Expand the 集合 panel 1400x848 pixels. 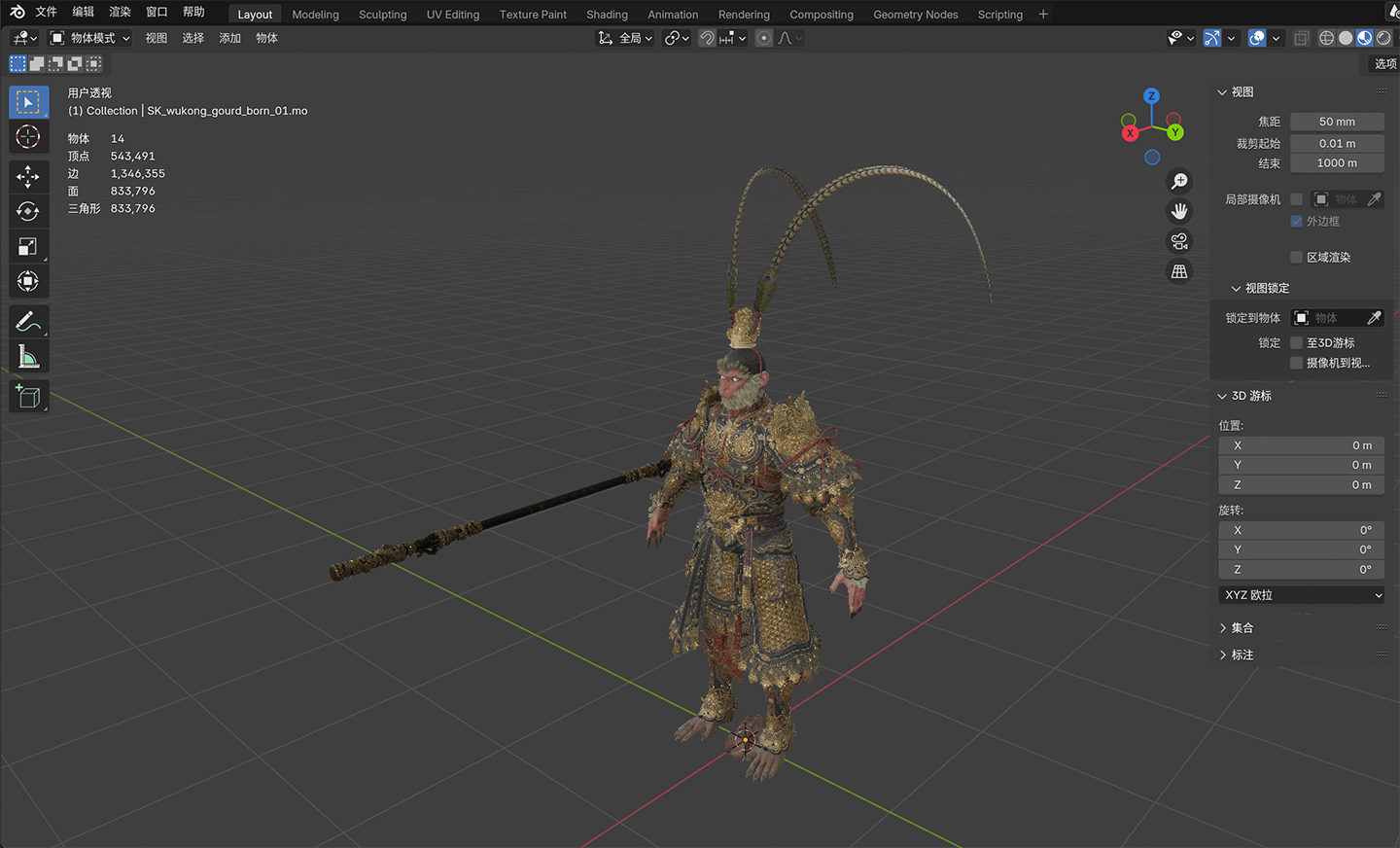(1242, 628)
